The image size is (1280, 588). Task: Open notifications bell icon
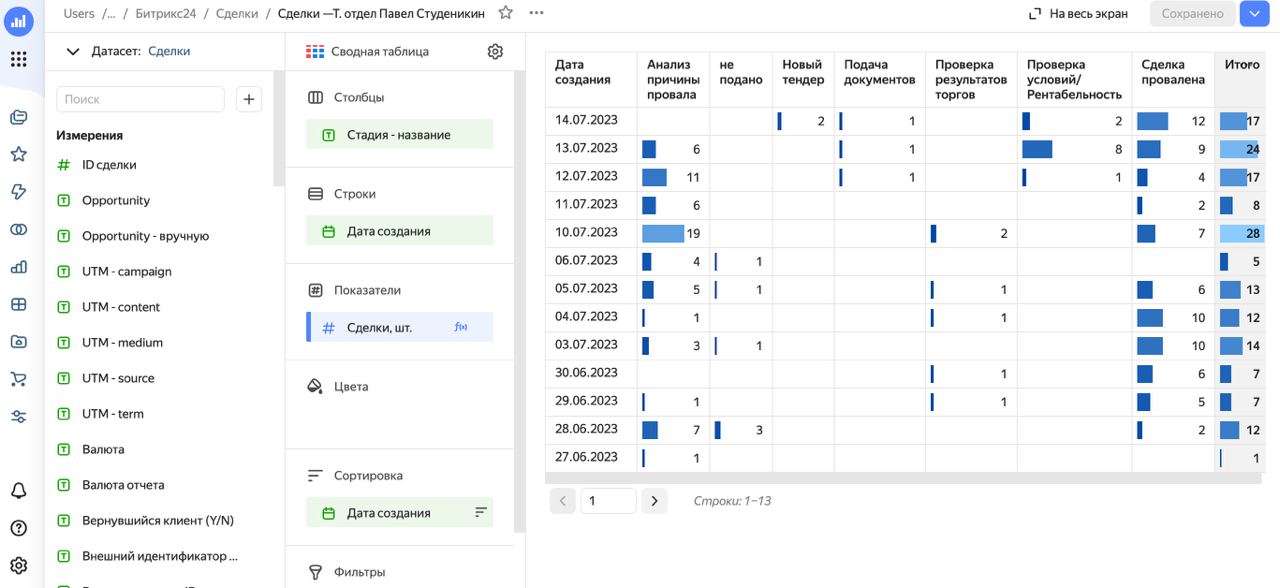click(18, 491)
